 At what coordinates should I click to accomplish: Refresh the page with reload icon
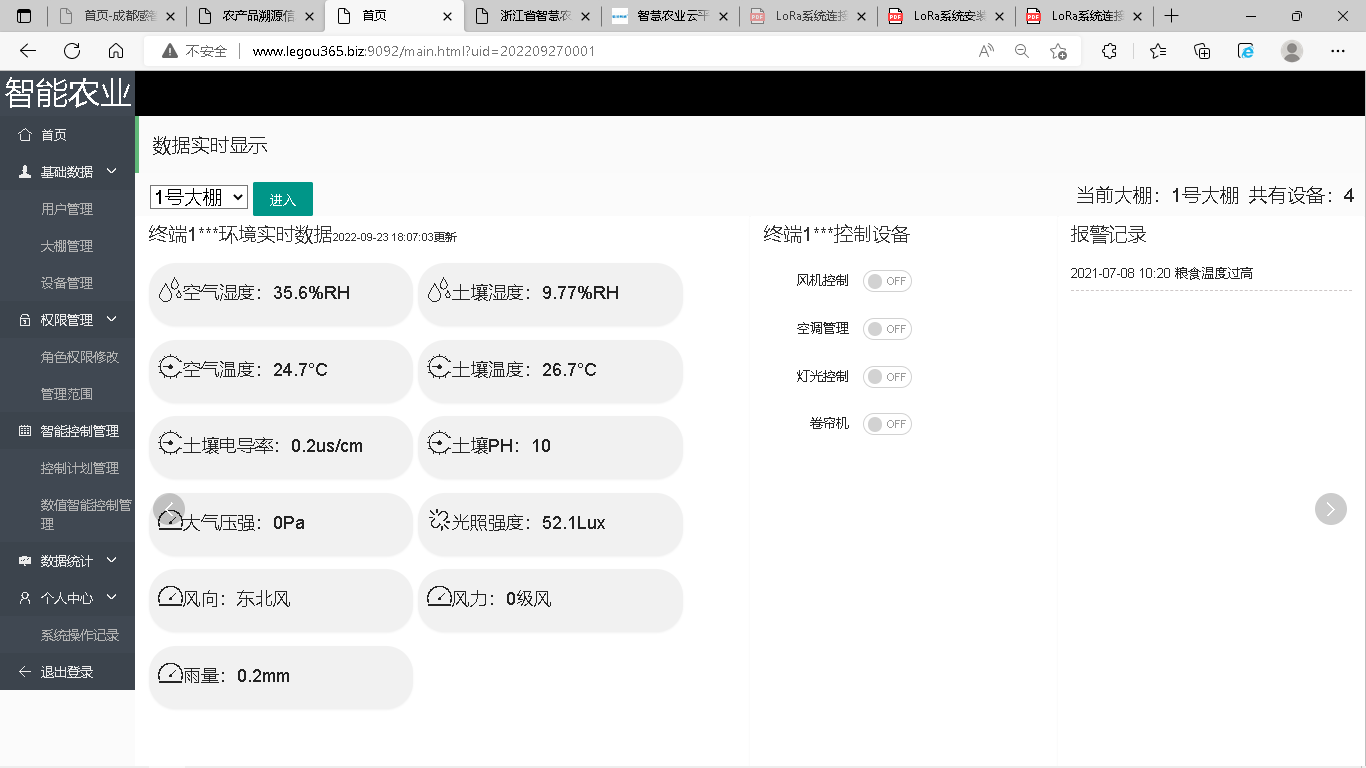click(x=72, y=51)
